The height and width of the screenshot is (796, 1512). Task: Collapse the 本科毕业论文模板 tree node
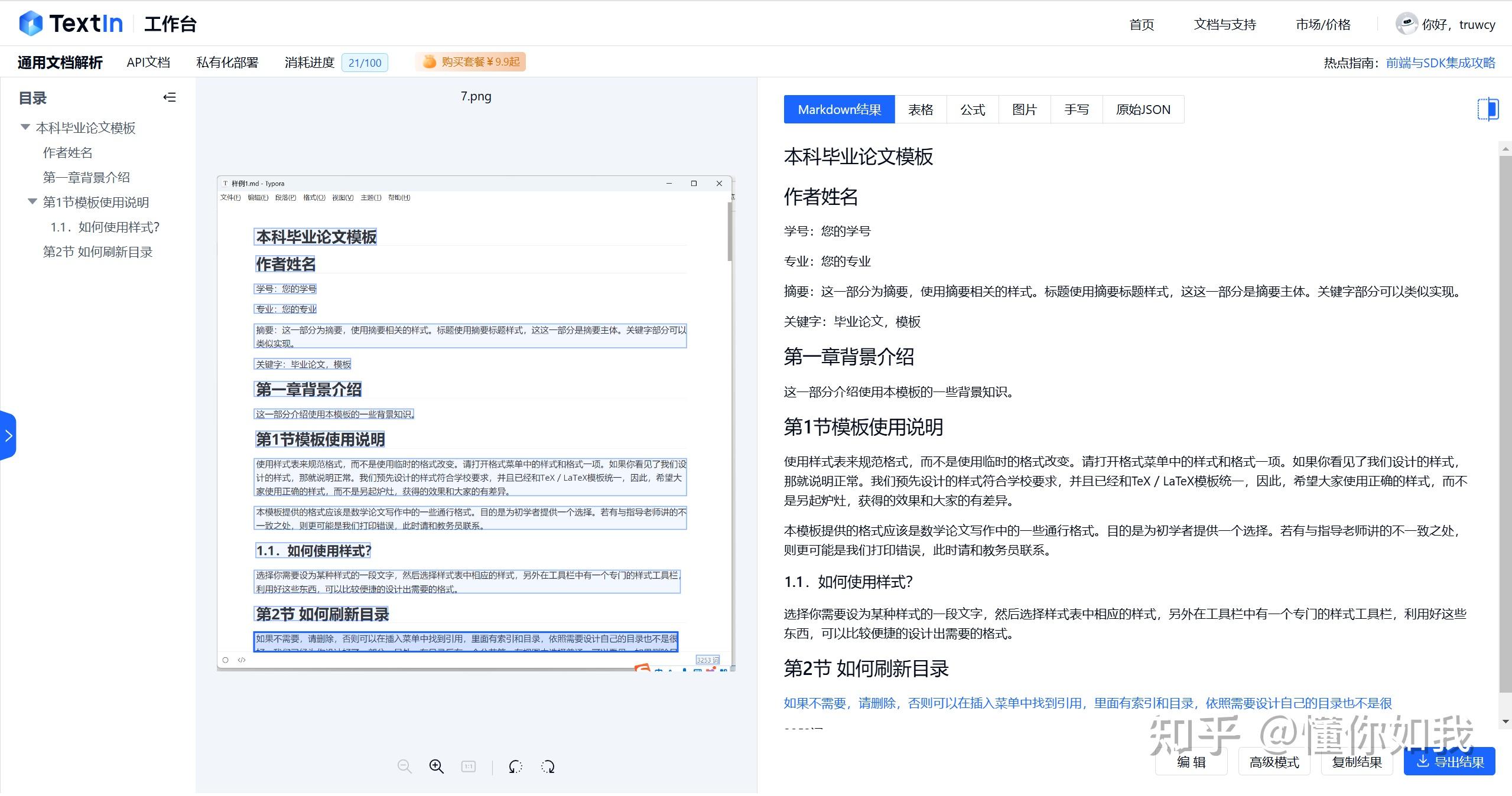[x=24, y=128]
